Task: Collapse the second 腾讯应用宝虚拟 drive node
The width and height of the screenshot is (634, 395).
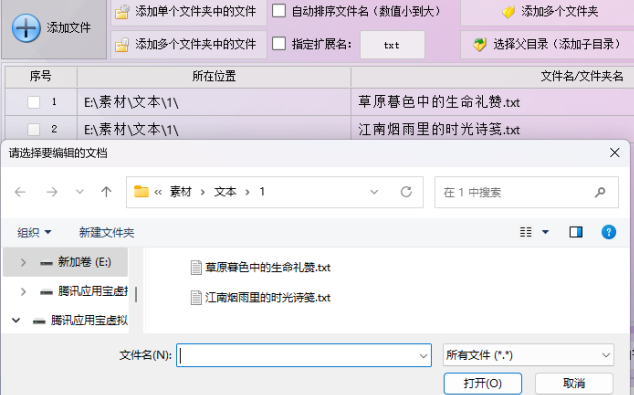Action: (16, 321)
